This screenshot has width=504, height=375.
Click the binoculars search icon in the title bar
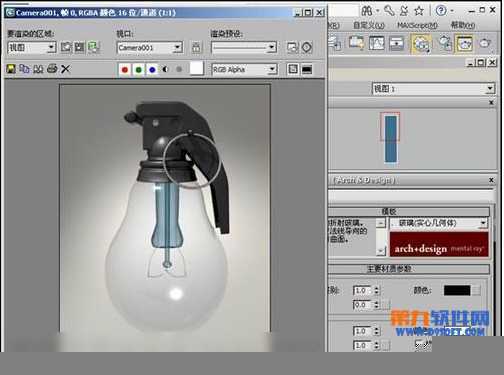click(367, 11)
